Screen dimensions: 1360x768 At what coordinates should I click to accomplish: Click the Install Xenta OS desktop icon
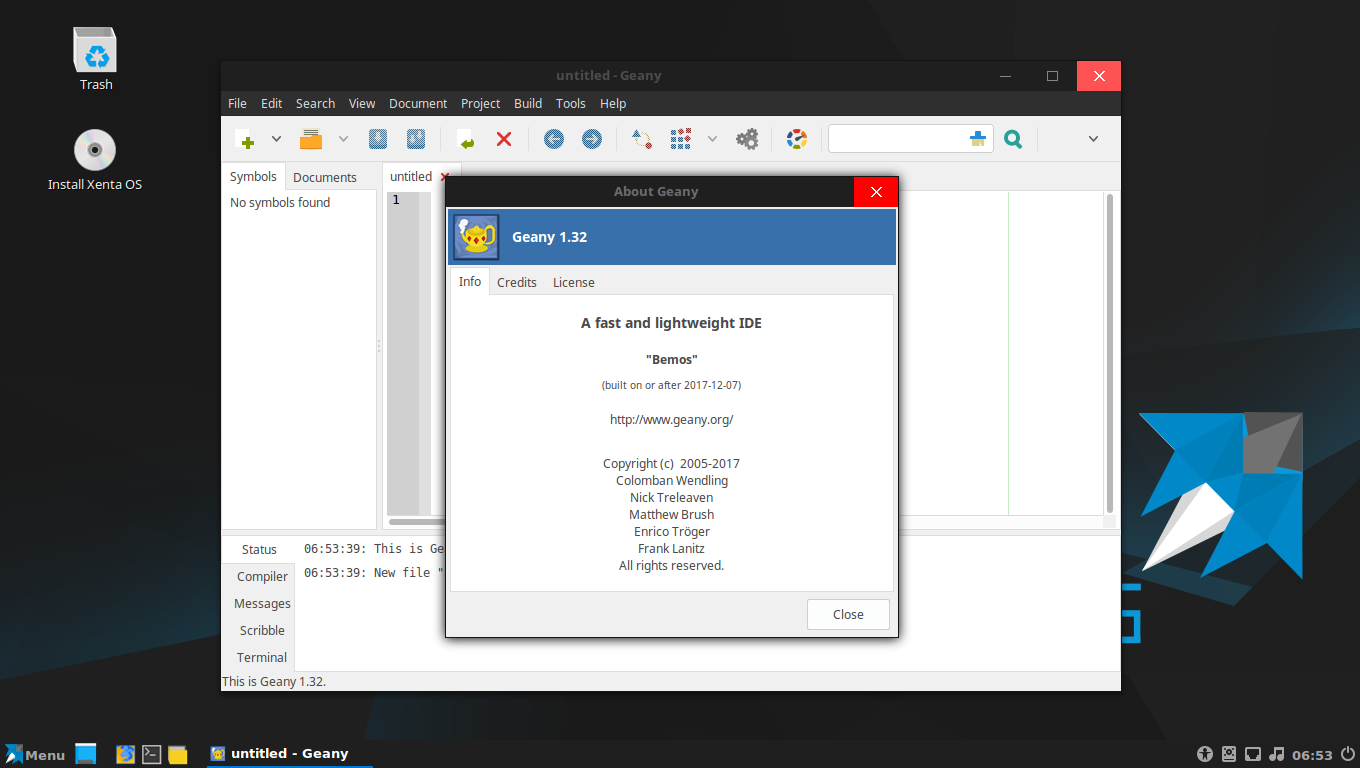pos(95,160)
